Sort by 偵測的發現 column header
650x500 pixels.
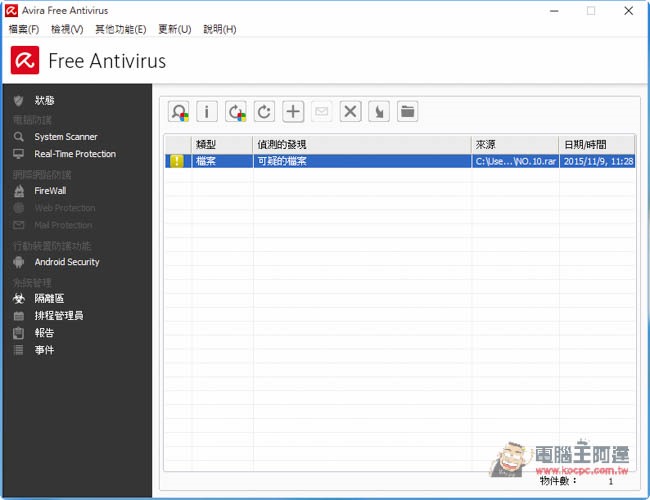click(x=362, y=145)
